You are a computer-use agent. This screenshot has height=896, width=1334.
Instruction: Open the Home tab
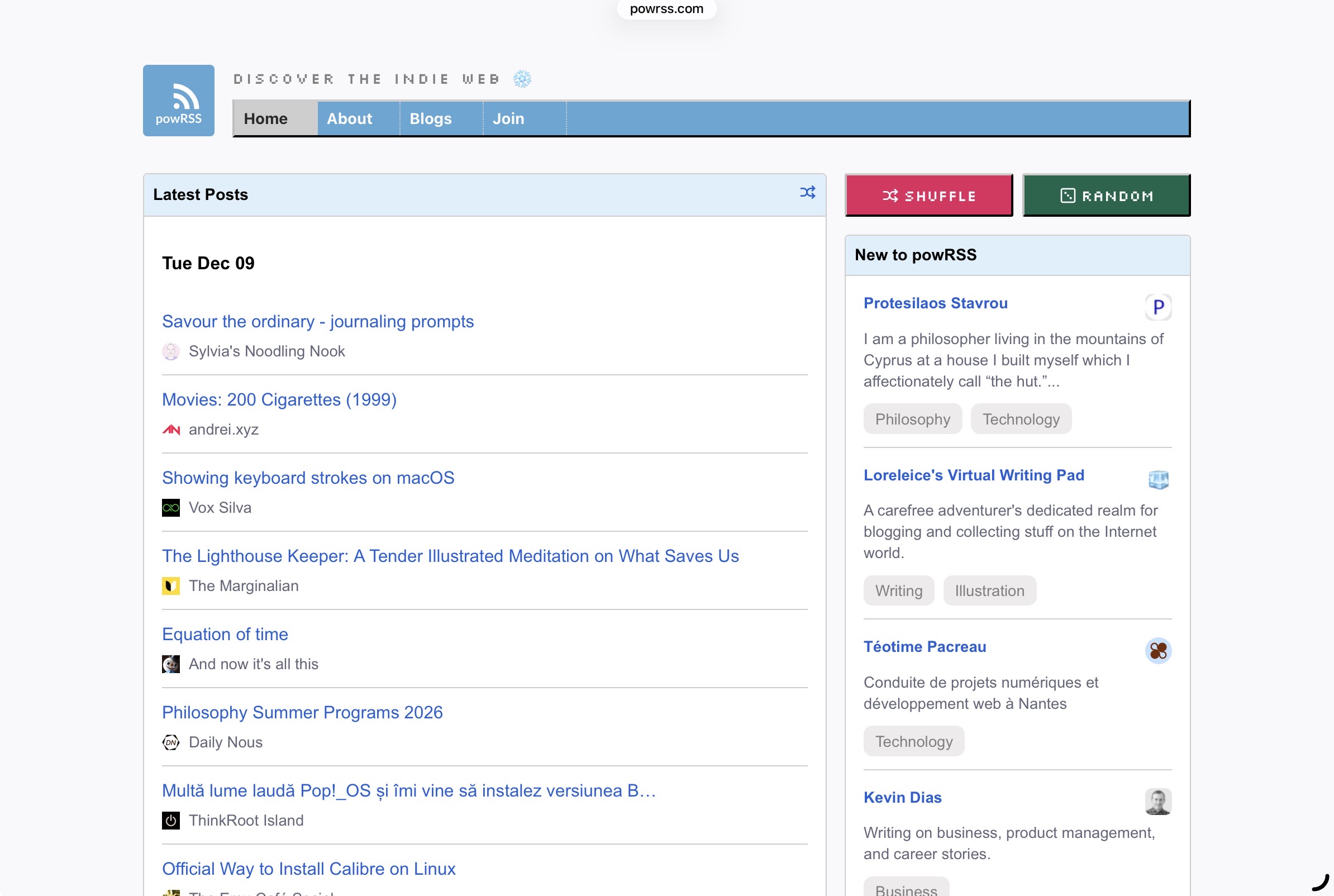[x=275, y=118]
